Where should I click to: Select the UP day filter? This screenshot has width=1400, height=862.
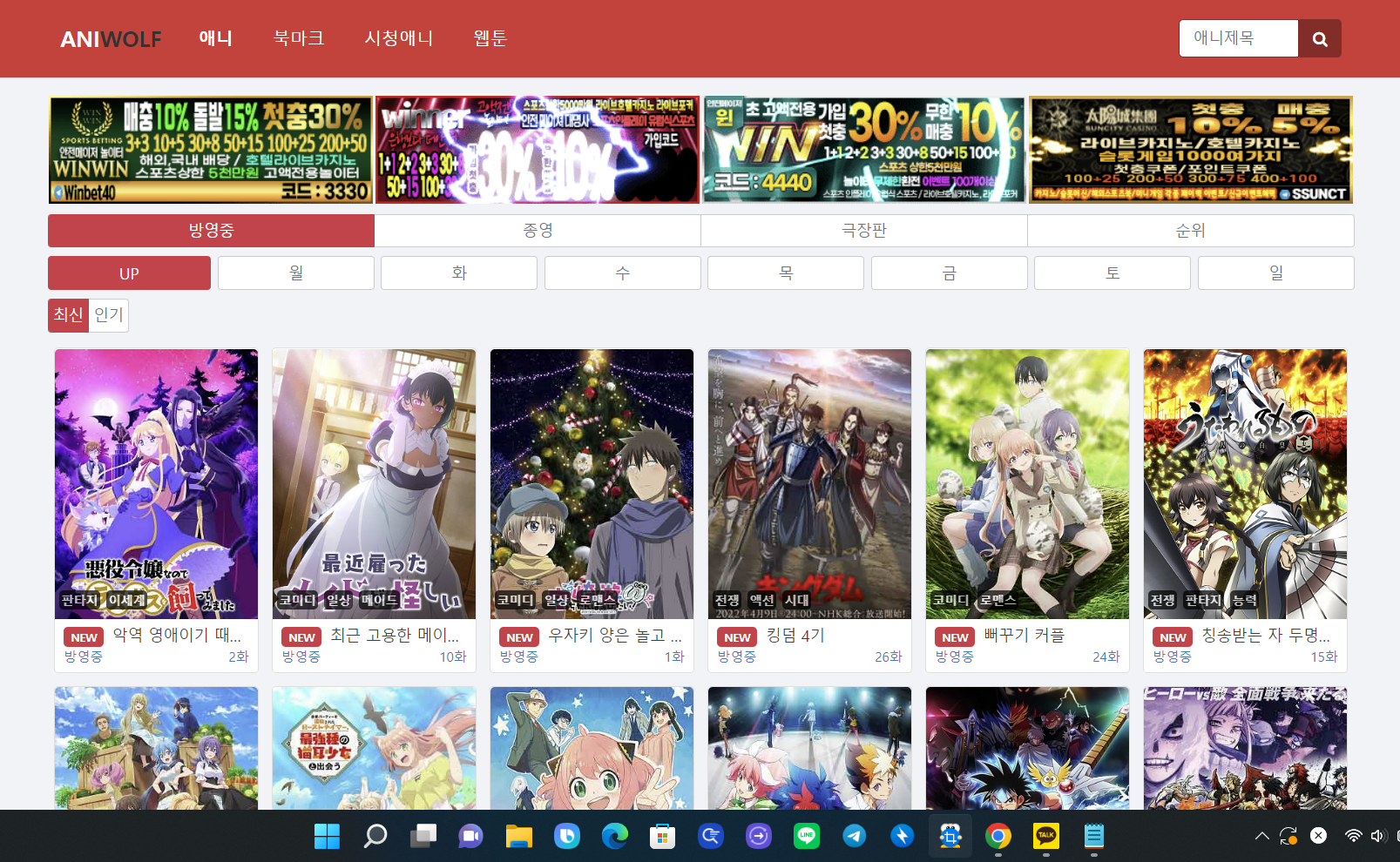pyautogui.click(x=129, y=273)
